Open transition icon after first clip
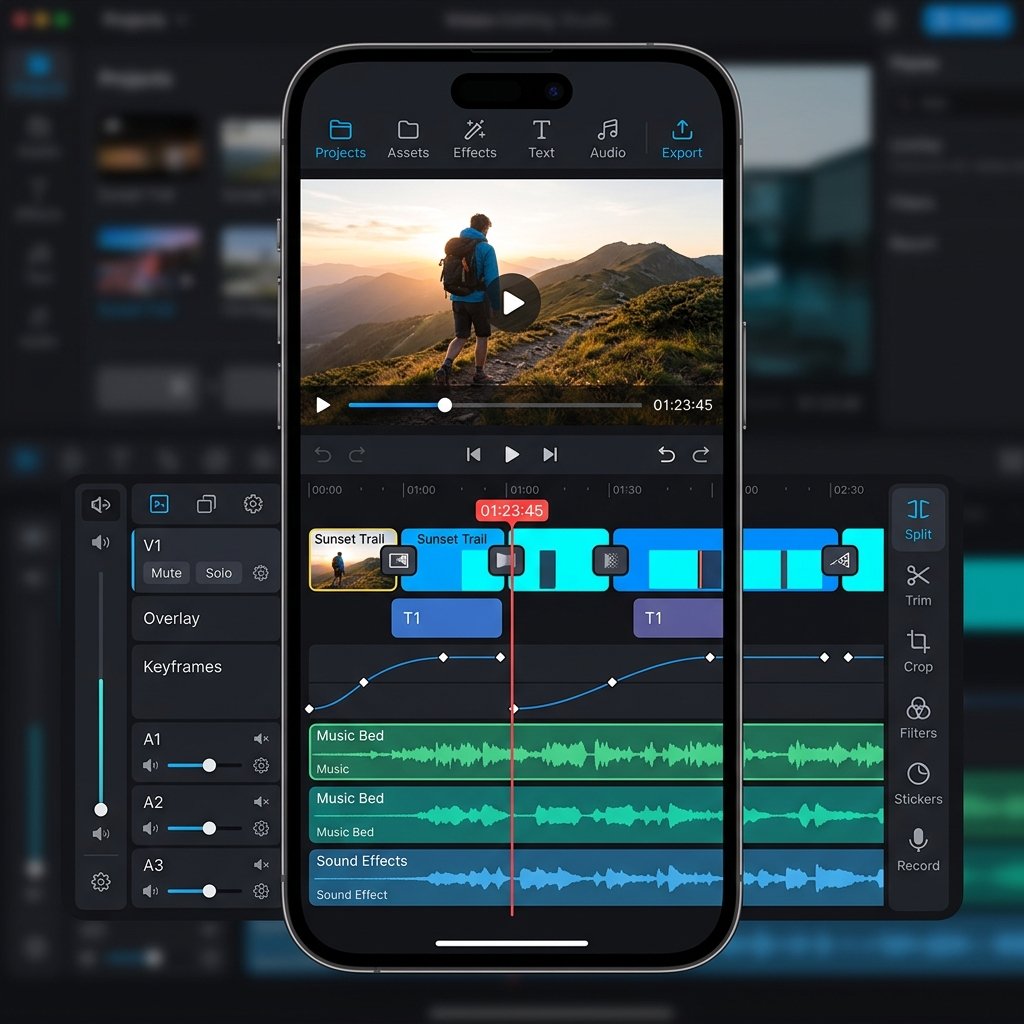 398,560
